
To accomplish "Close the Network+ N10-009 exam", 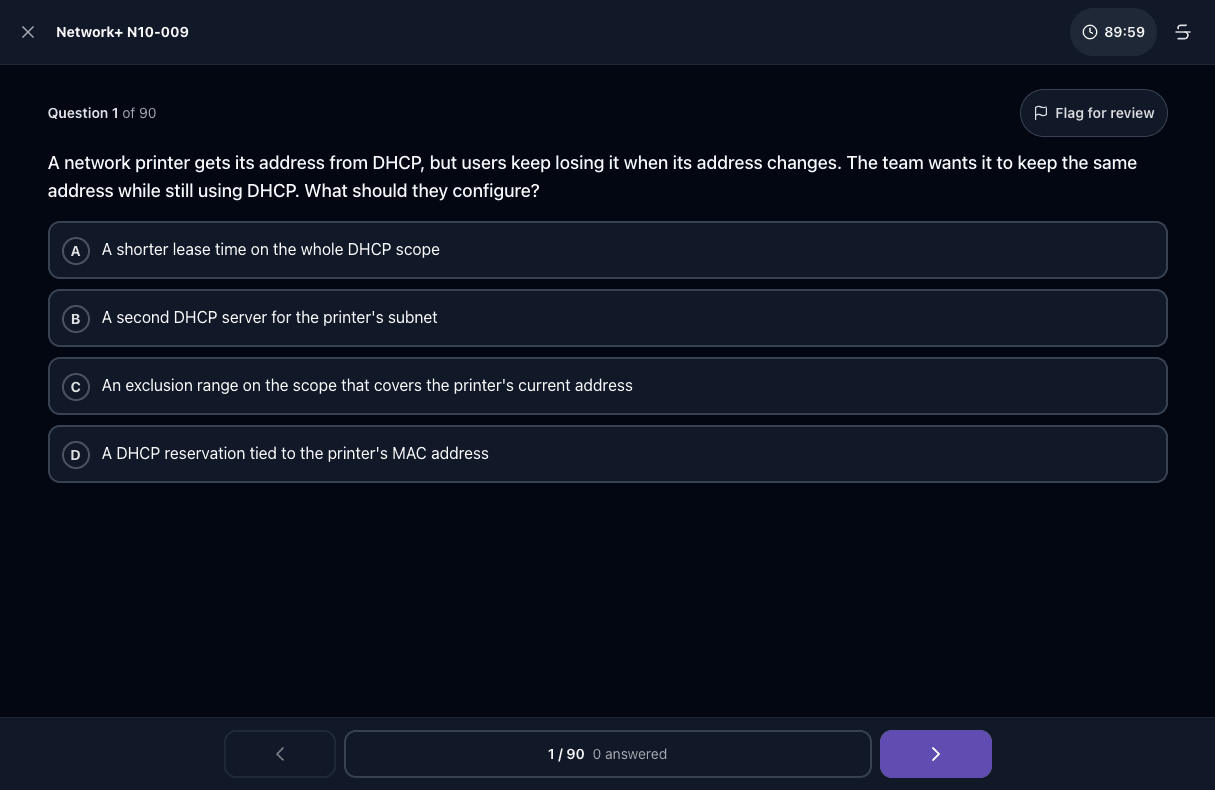I will point(28,32).
